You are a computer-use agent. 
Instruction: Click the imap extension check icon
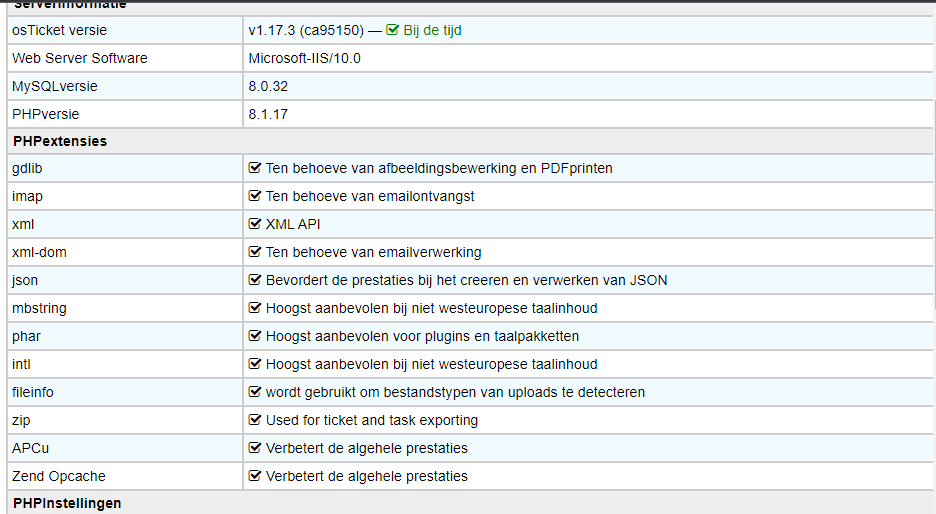click(x=255, y=196)
